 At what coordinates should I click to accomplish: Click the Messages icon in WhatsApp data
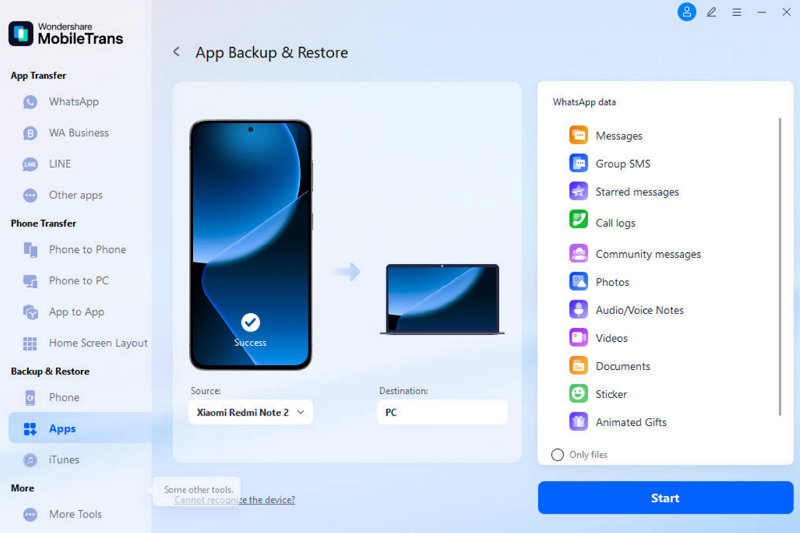578,135
